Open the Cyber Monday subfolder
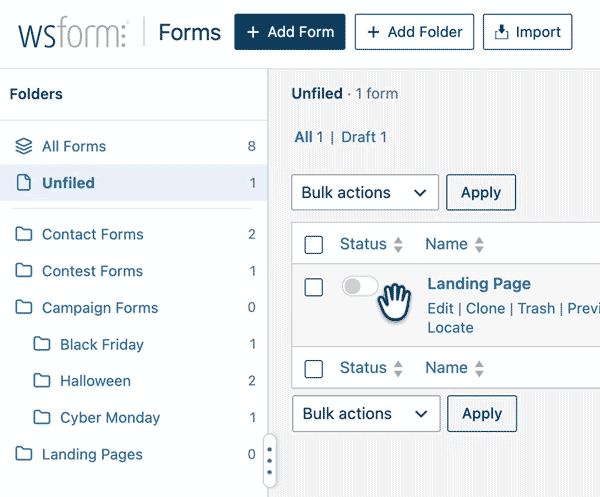The image size is (600, 497). click(x=133, y=417)
